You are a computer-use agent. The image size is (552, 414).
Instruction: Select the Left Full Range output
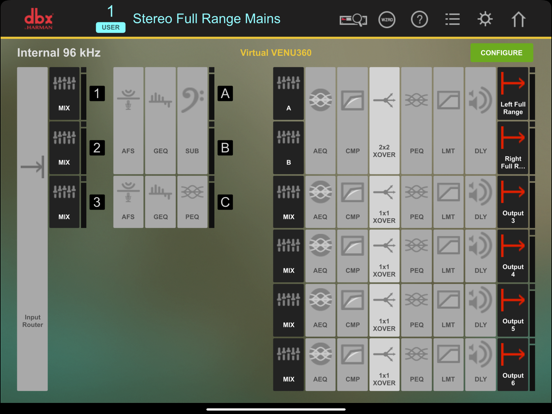point(513,94)
